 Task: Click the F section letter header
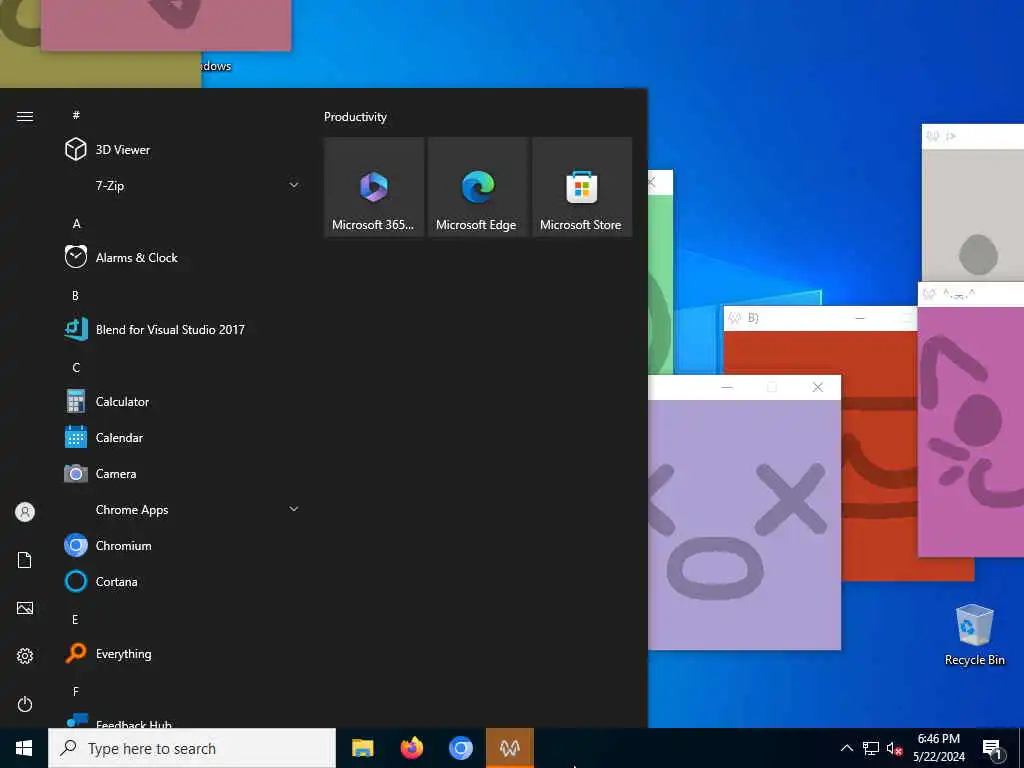pyautogui.click(x=76, y=691)
